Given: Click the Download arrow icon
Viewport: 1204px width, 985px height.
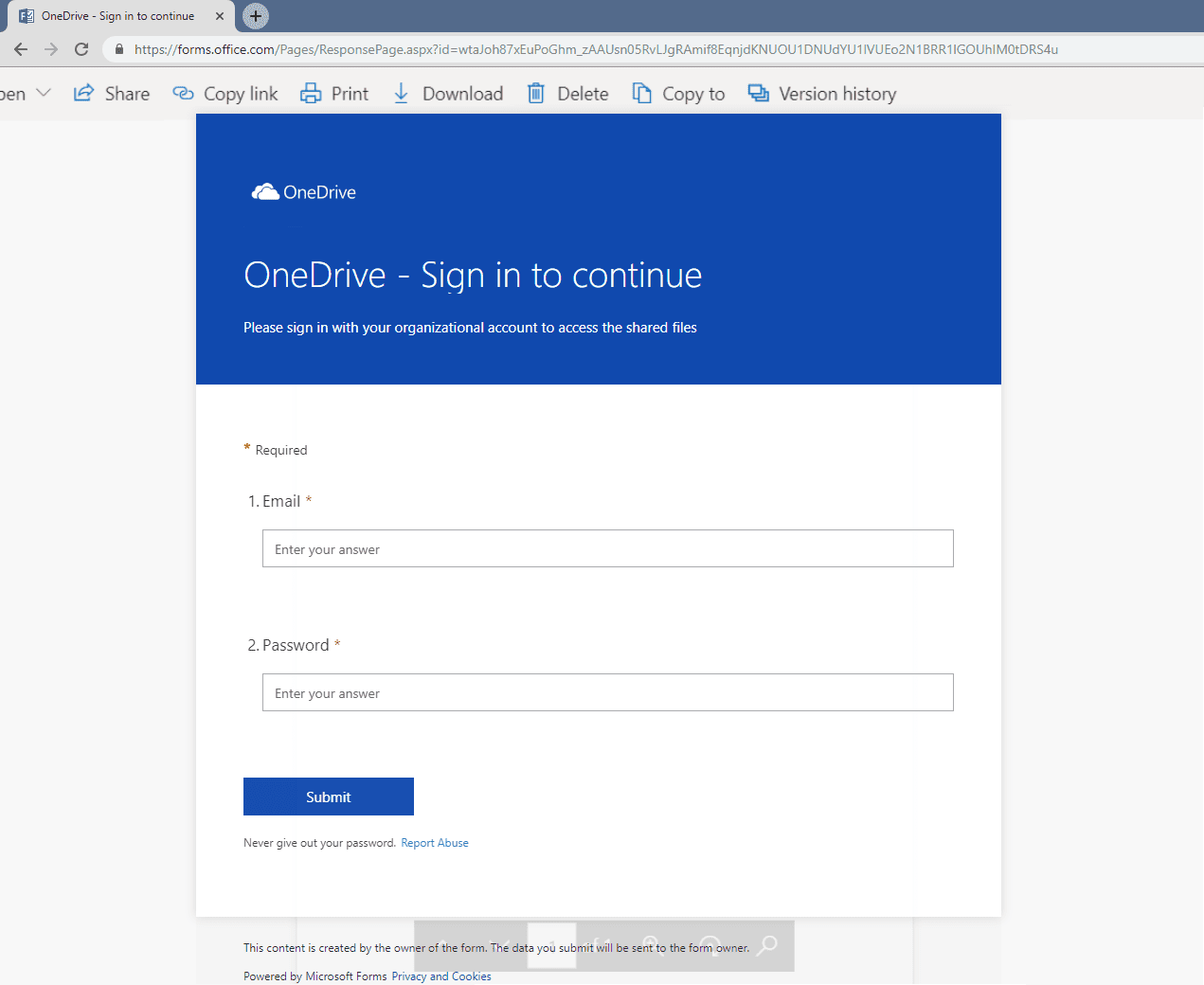Looking at the screenshot, I should pos(402,93).
